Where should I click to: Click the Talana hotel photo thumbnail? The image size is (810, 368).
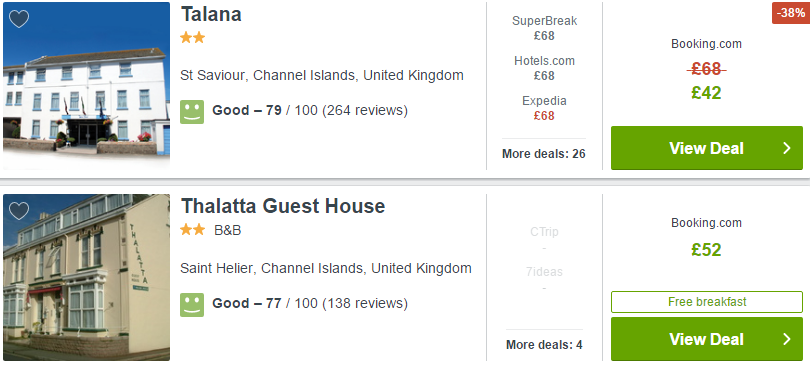click(86, 86)
